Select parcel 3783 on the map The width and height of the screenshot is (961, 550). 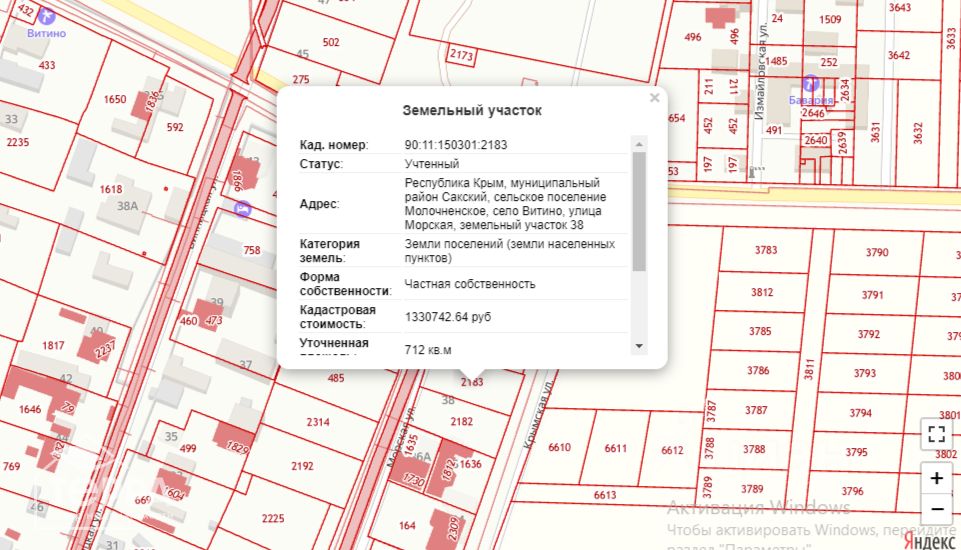point(765,250)
